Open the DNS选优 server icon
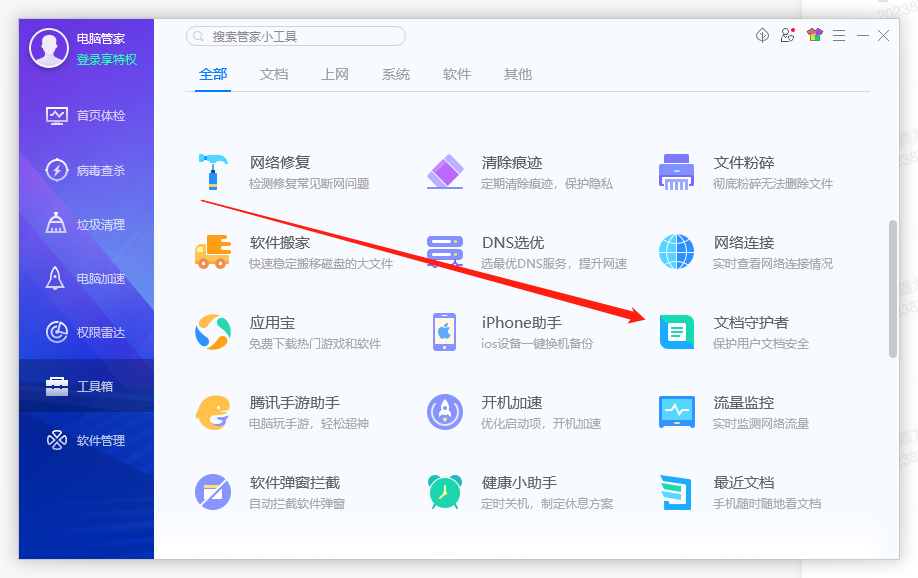The height and width of the screenshot is (578, 918). [445, 252]
